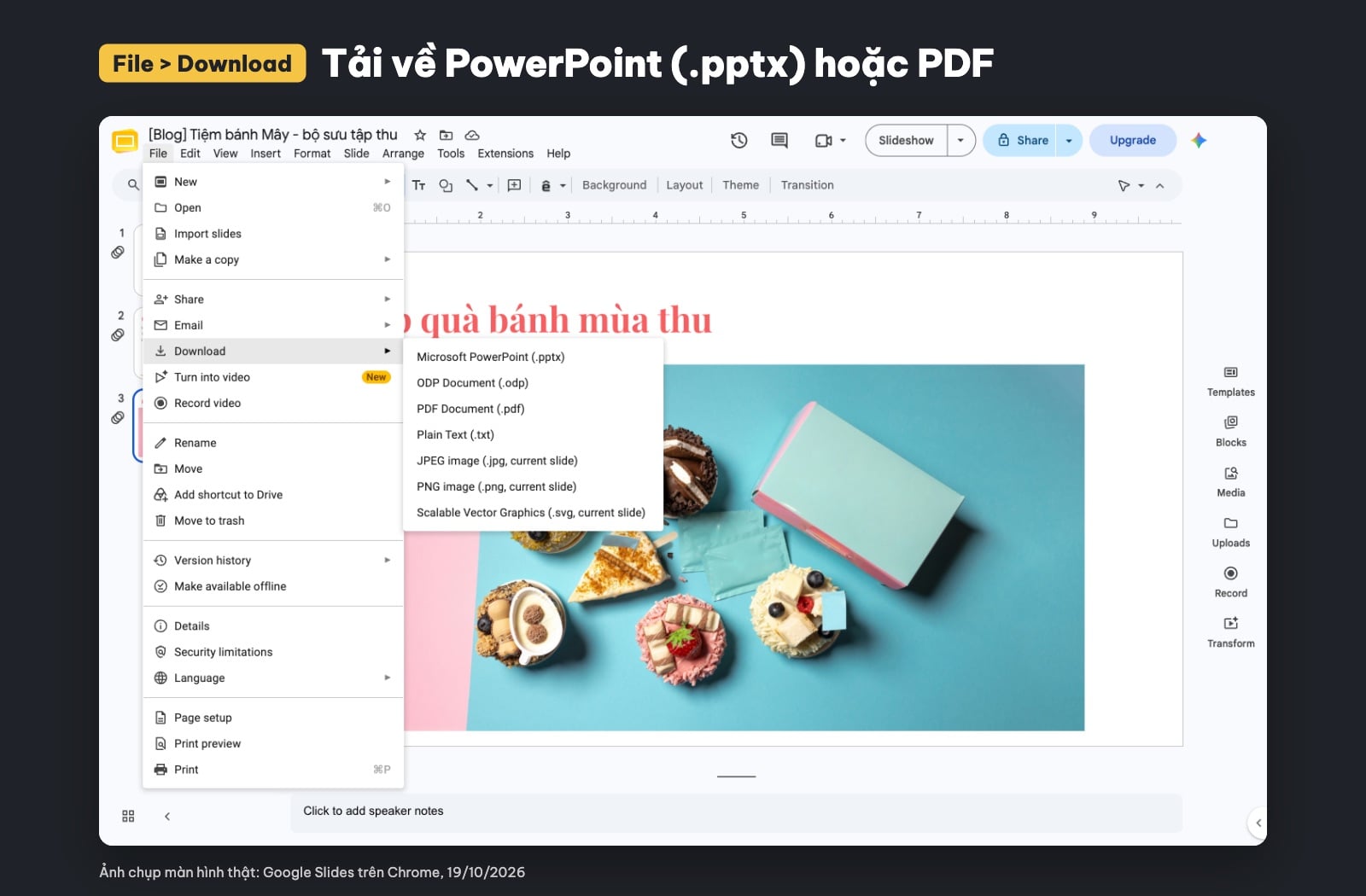Check the cloud document status icon
Screen dimensions: 1366x896
[472, 135]
